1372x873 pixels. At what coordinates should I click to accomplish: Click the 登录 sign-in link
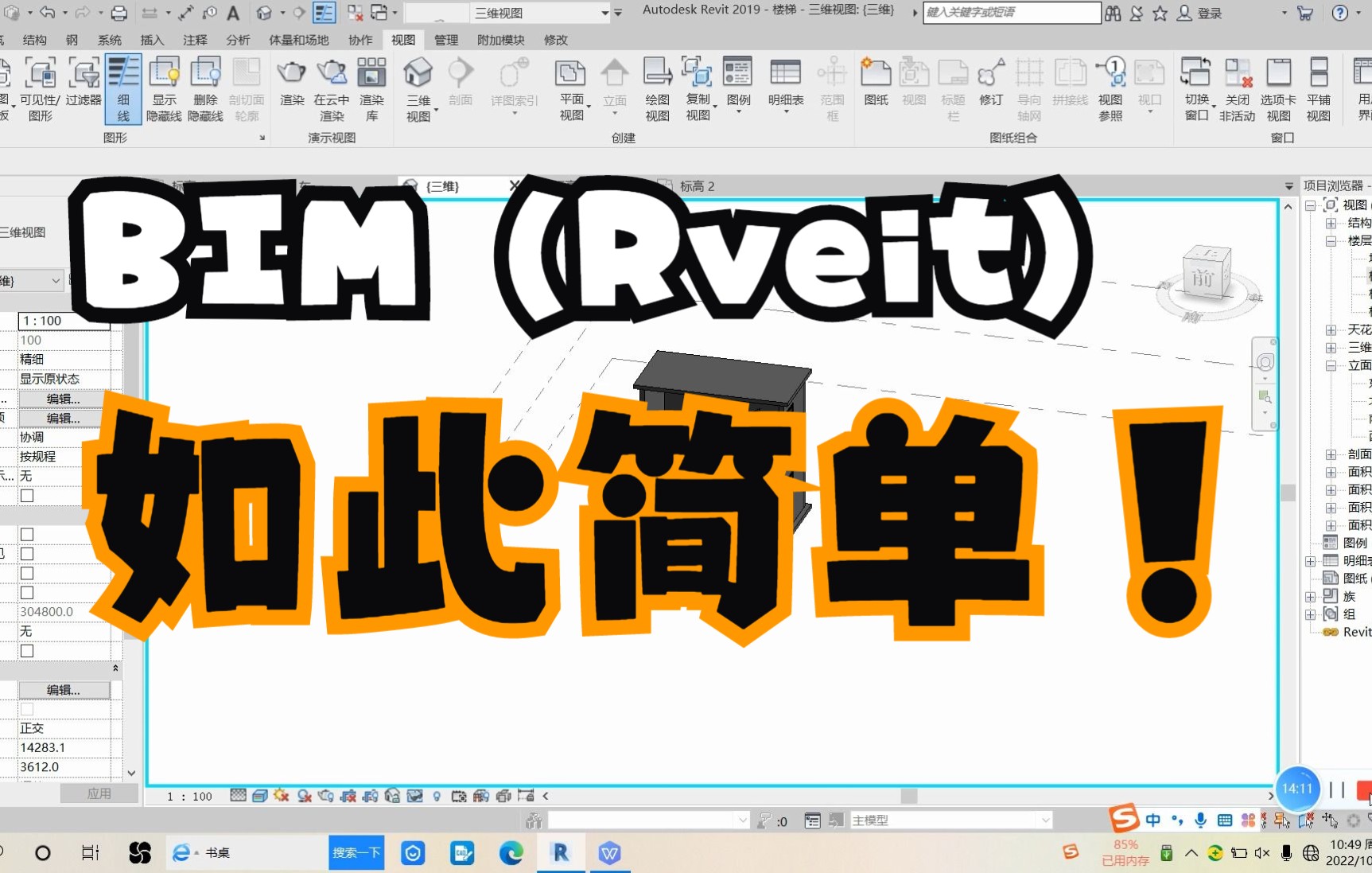1210,13
